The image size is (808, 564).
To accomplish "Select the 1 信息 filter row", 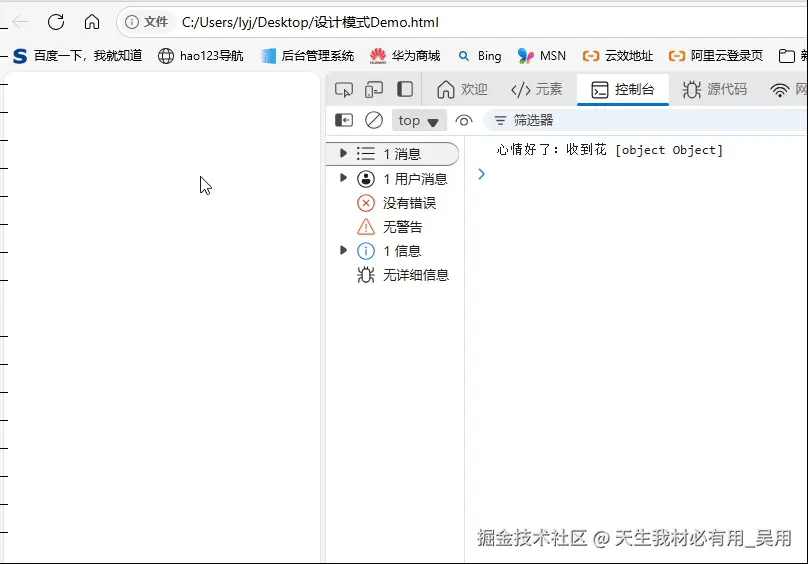I will pos(393,251).
